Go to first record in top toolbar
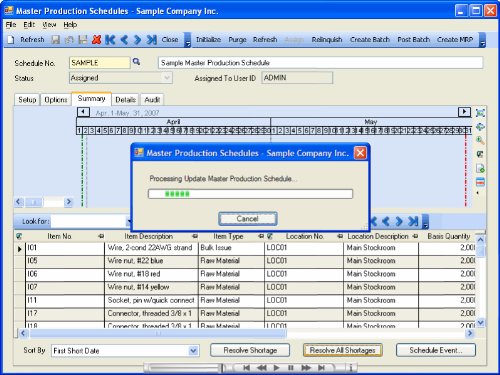500x375 pixels. click(x=110, y=40)
